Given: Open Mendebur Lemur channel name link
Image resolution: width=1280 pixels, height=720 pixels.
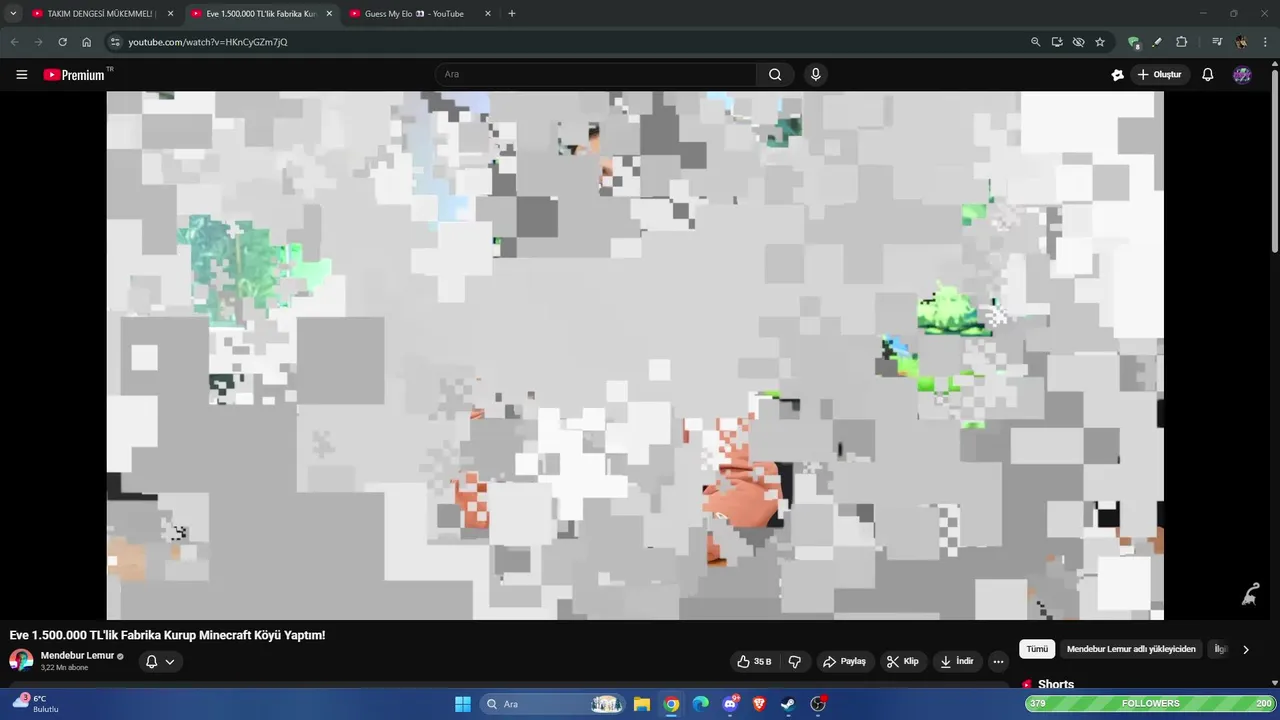Looking at the screenshot, I should (78, 656).
